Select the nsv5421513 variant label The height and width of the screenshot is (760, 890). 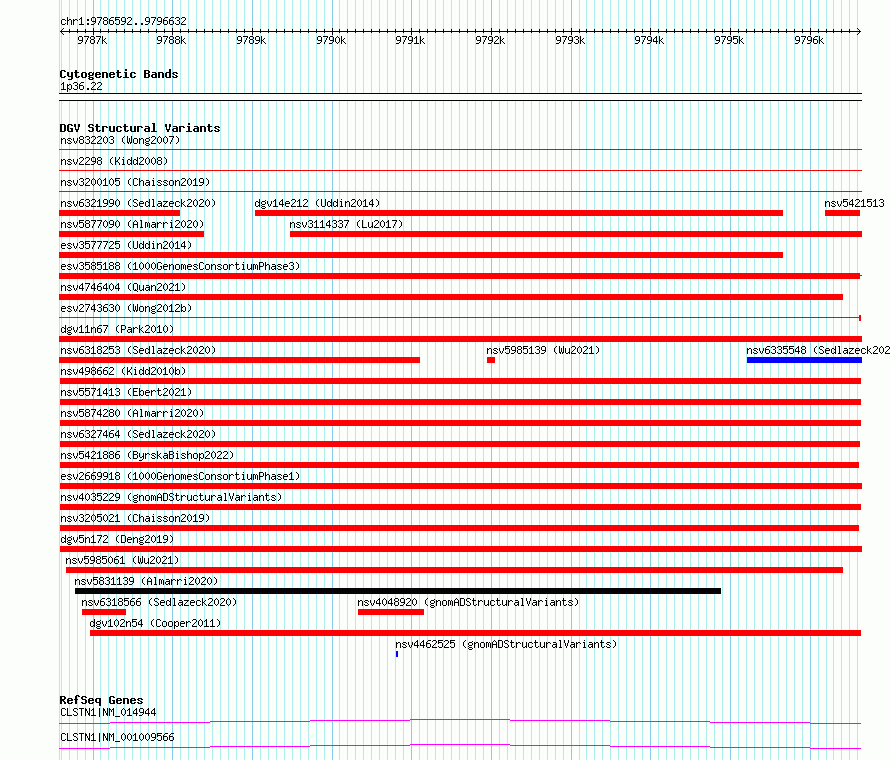click(x=854, y=203)
